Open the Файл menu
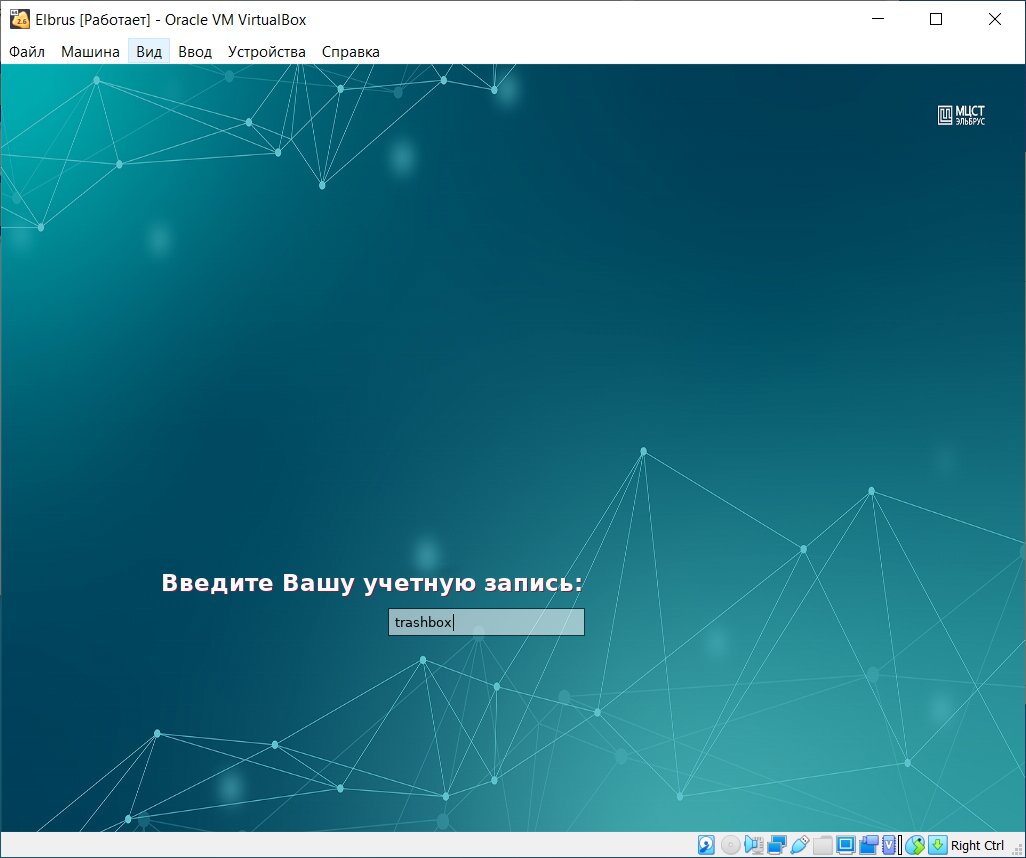1026x858 pixels. (x=27, y=52)
